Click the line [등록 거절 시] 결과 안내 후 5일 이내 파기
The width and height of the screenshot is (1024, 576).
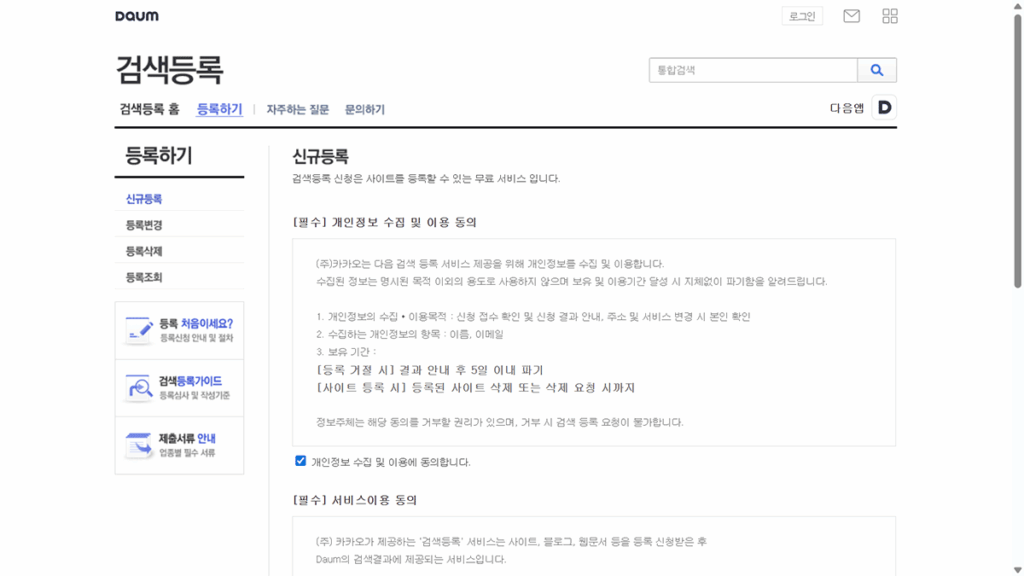click(x=430, y=370)
